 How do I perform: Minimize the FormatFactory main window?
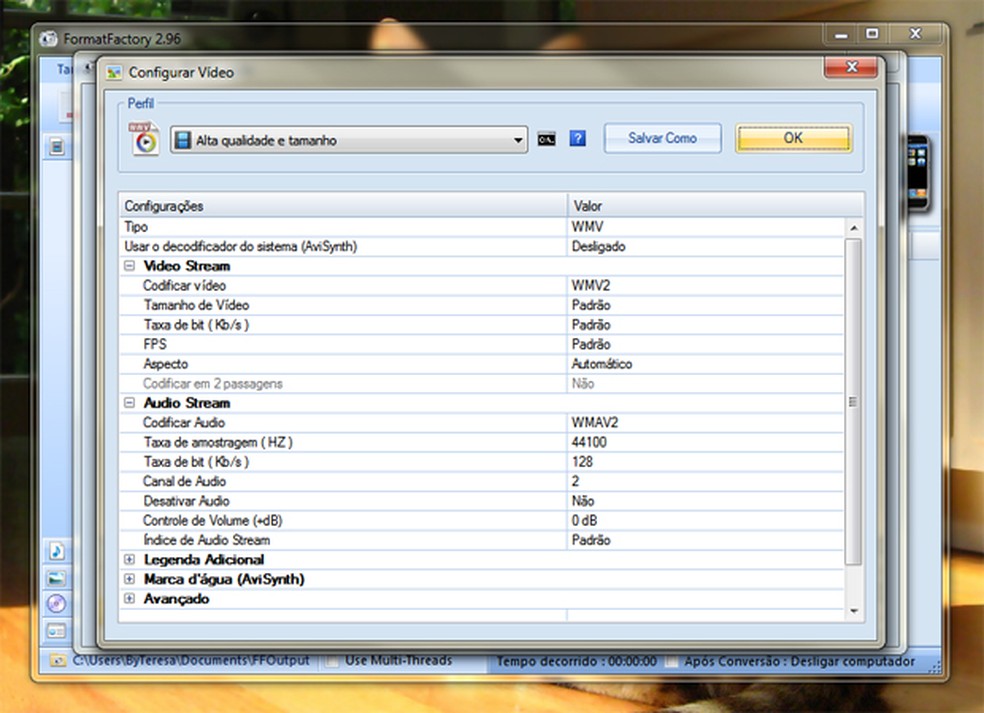(842, 35)
